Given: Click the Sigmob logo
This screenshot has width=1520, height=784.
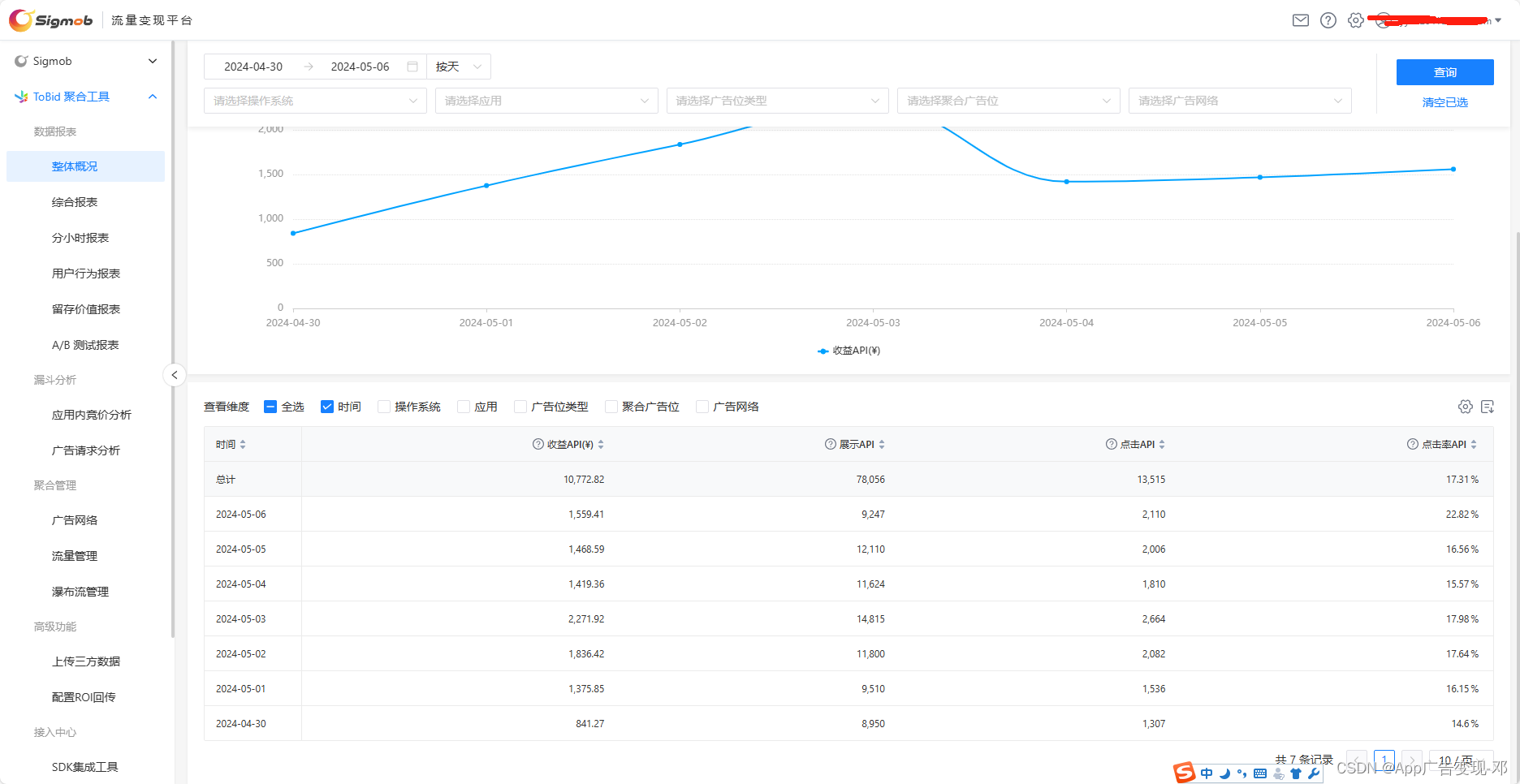Looking at the screenshot, I should pyautogui.click(x=51, y=20).
